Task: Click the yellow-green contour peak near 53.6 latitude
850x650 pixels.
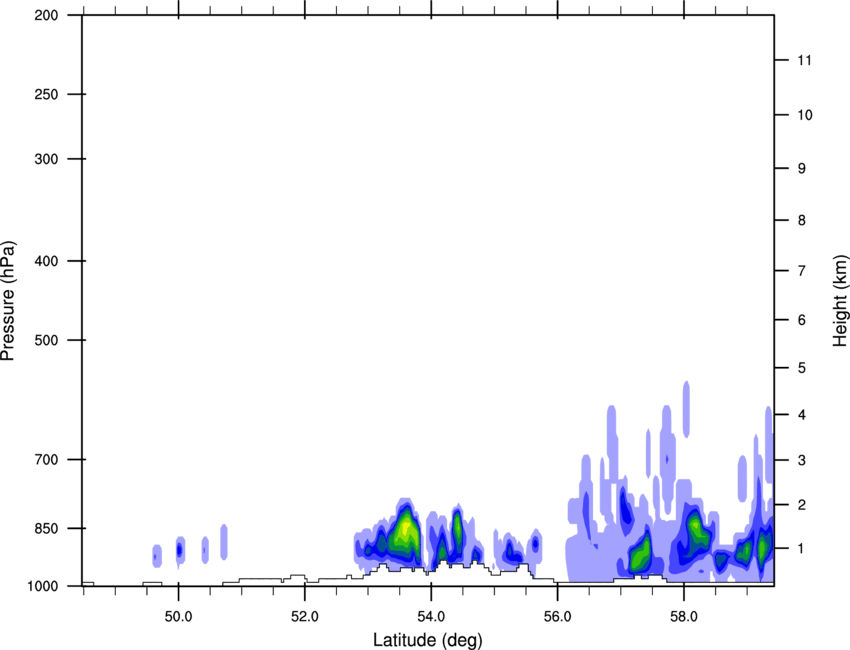Action: (405, 530)
